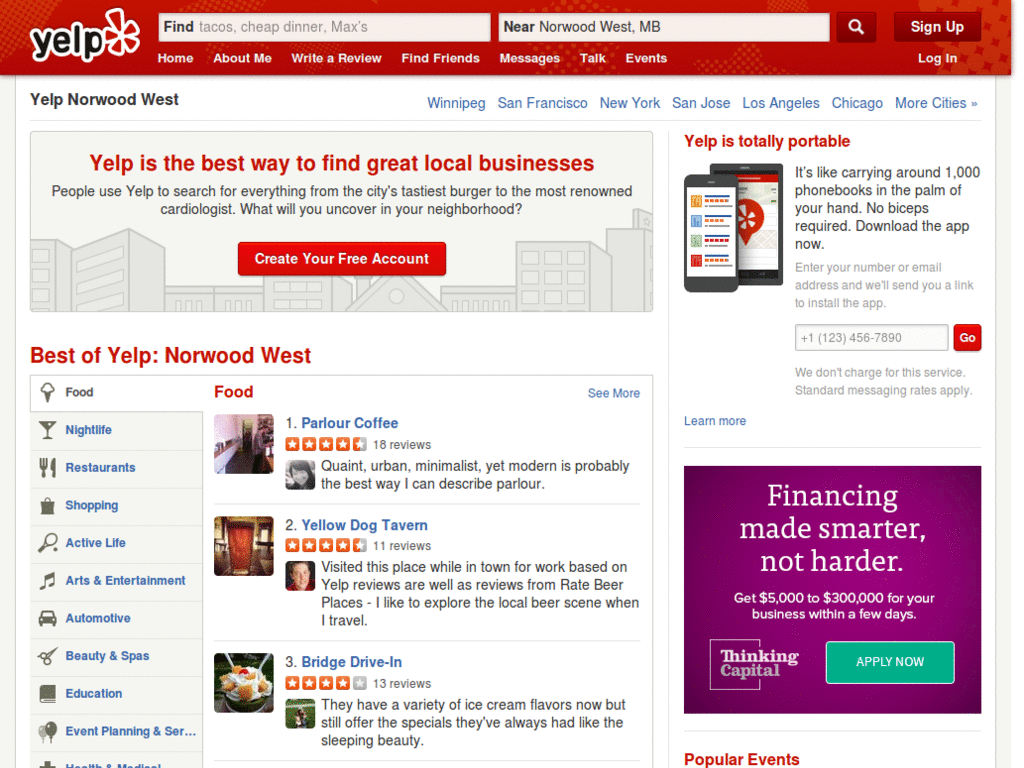Open reviewer avatar under Parlour Coffee

(300, 475)
